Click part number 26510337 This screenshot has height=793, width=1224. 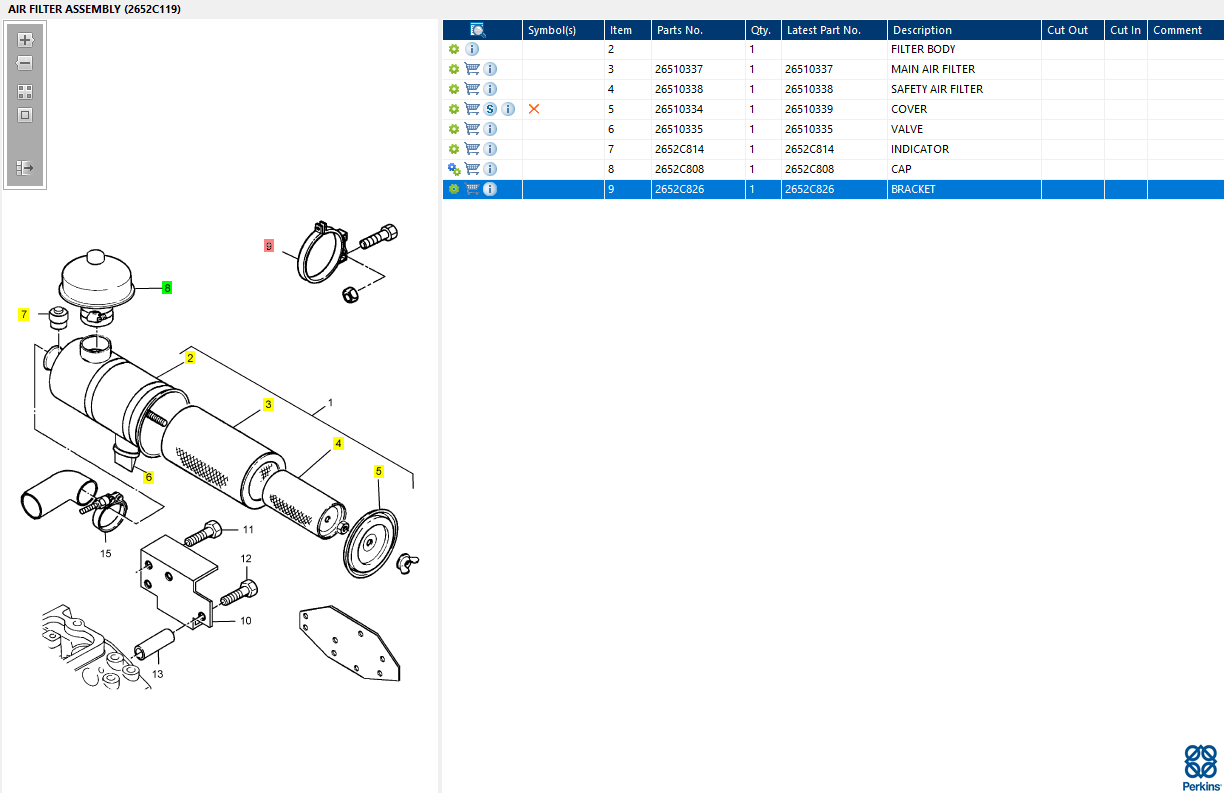(x=679, y=69)
